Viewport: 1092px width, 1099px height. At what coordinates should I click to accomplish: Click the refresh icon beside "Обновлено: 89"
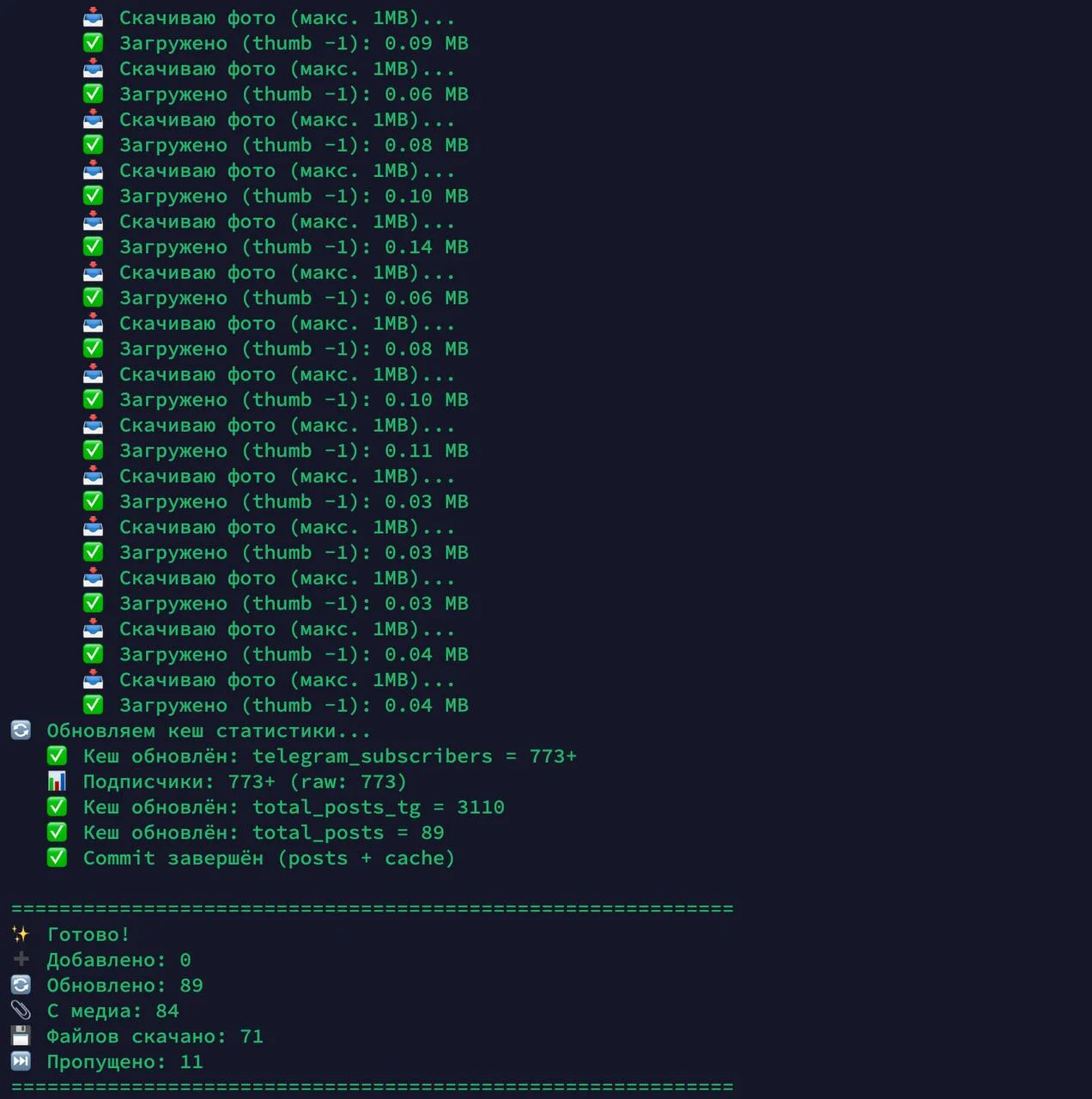pyautogui.click(x=21, y=985)
